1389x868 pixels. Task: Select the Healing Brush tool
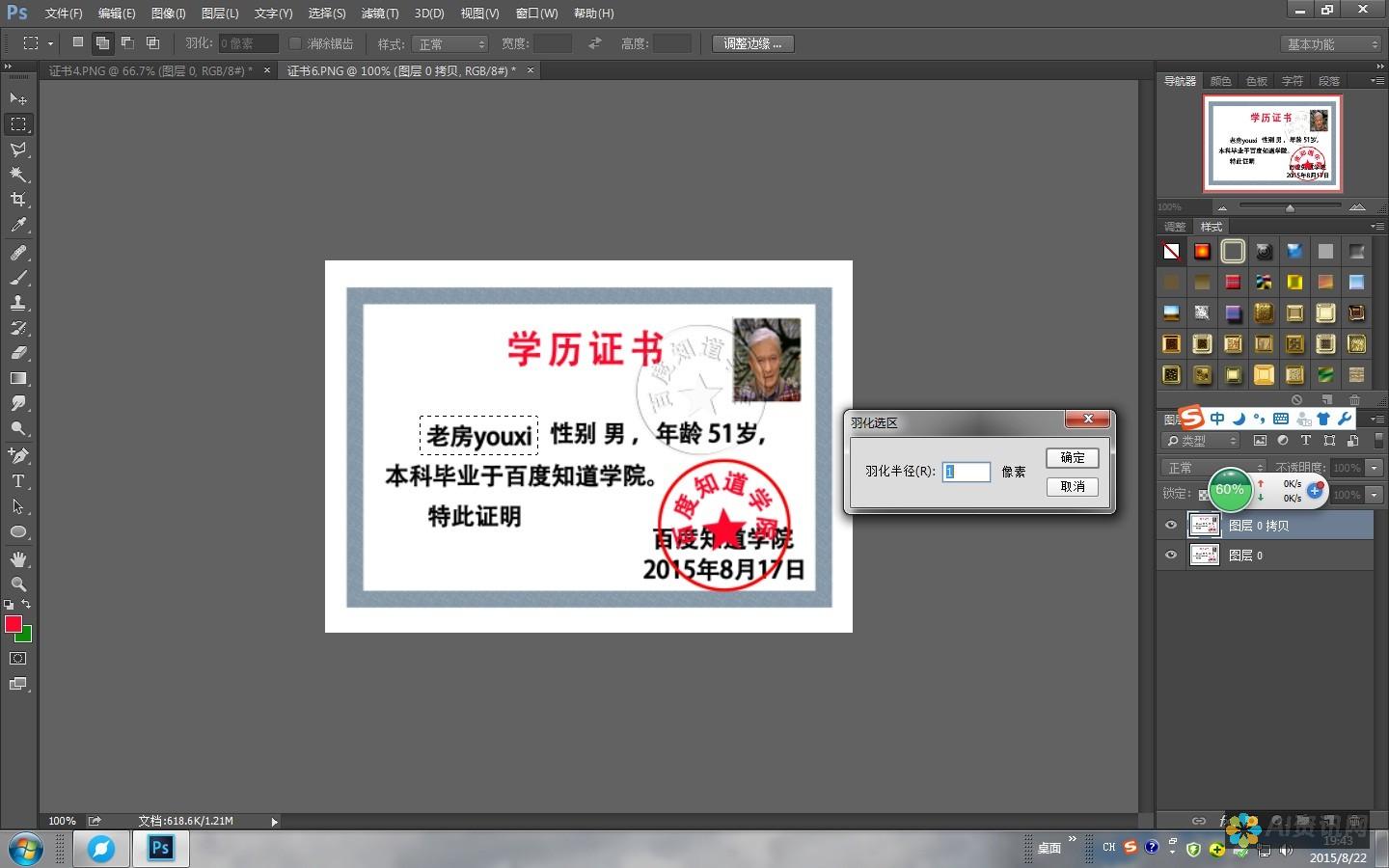coord(18,253)
